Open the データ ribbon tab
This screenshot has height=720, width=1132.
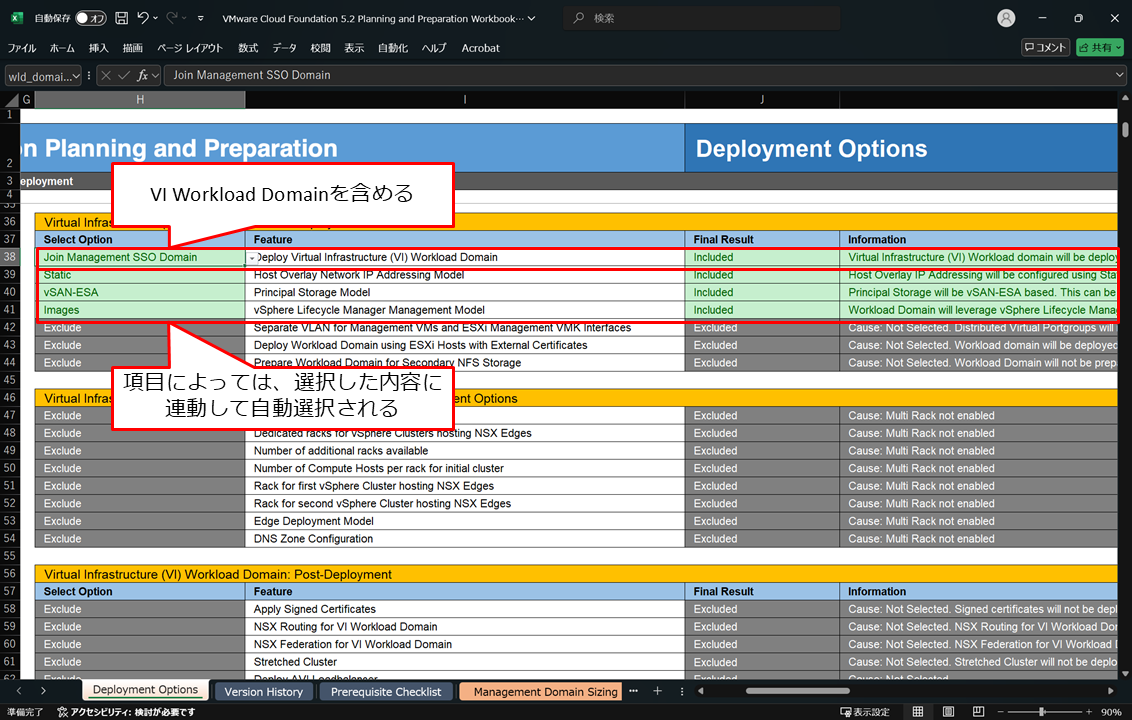284,48
